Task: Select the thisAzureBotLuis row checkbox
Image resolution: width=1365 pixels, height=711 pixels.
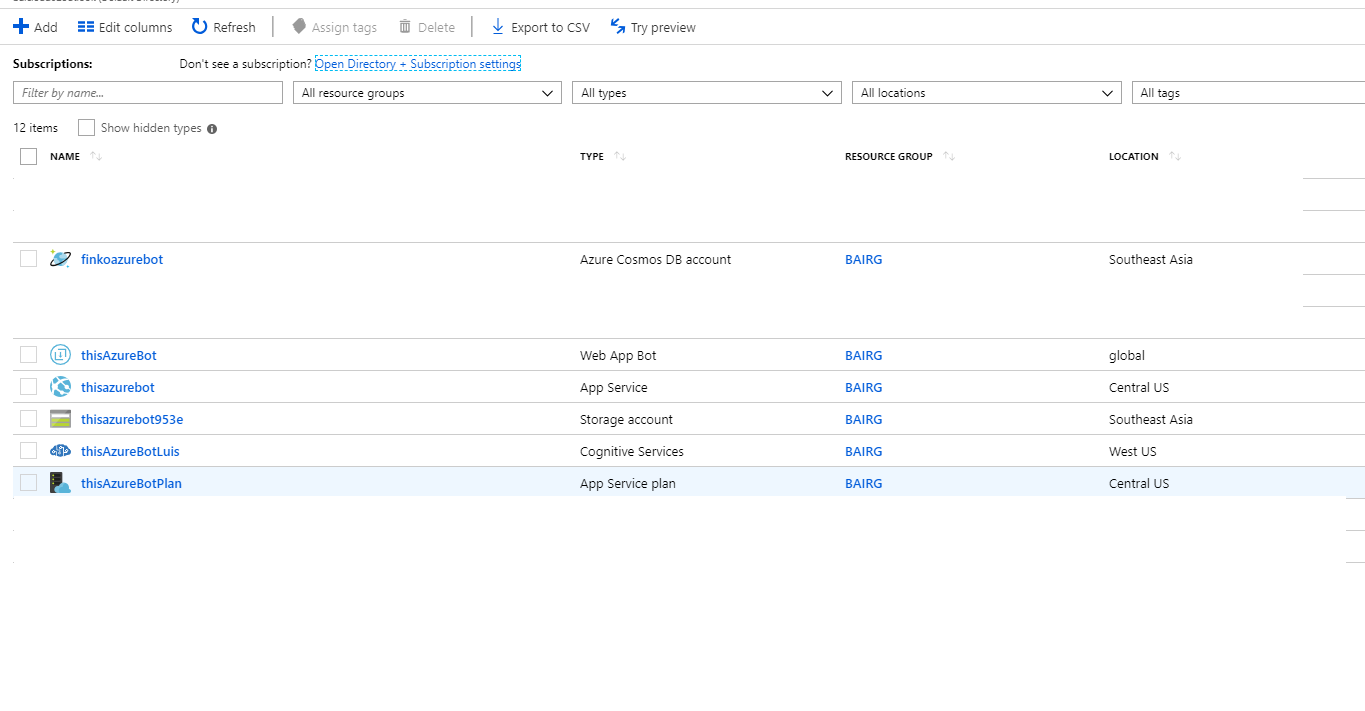Action: coord(28,451)
